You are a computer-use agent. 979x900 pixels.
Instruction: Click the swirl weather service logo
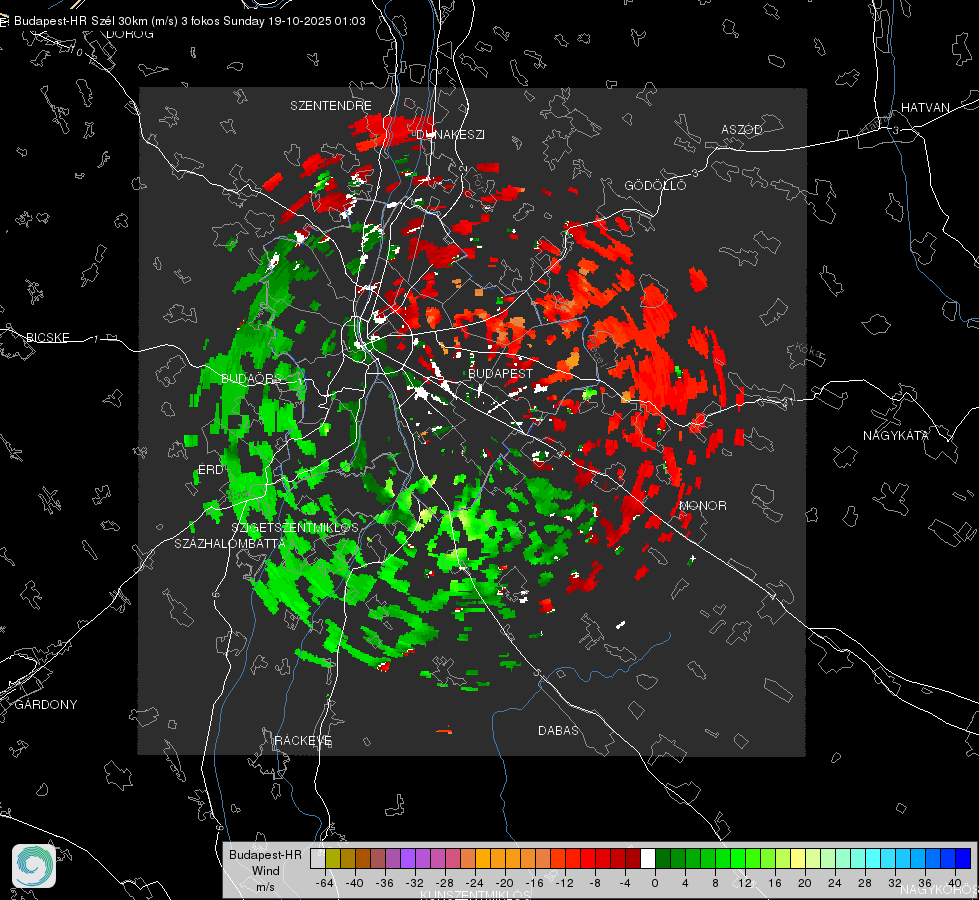point(34,866)
